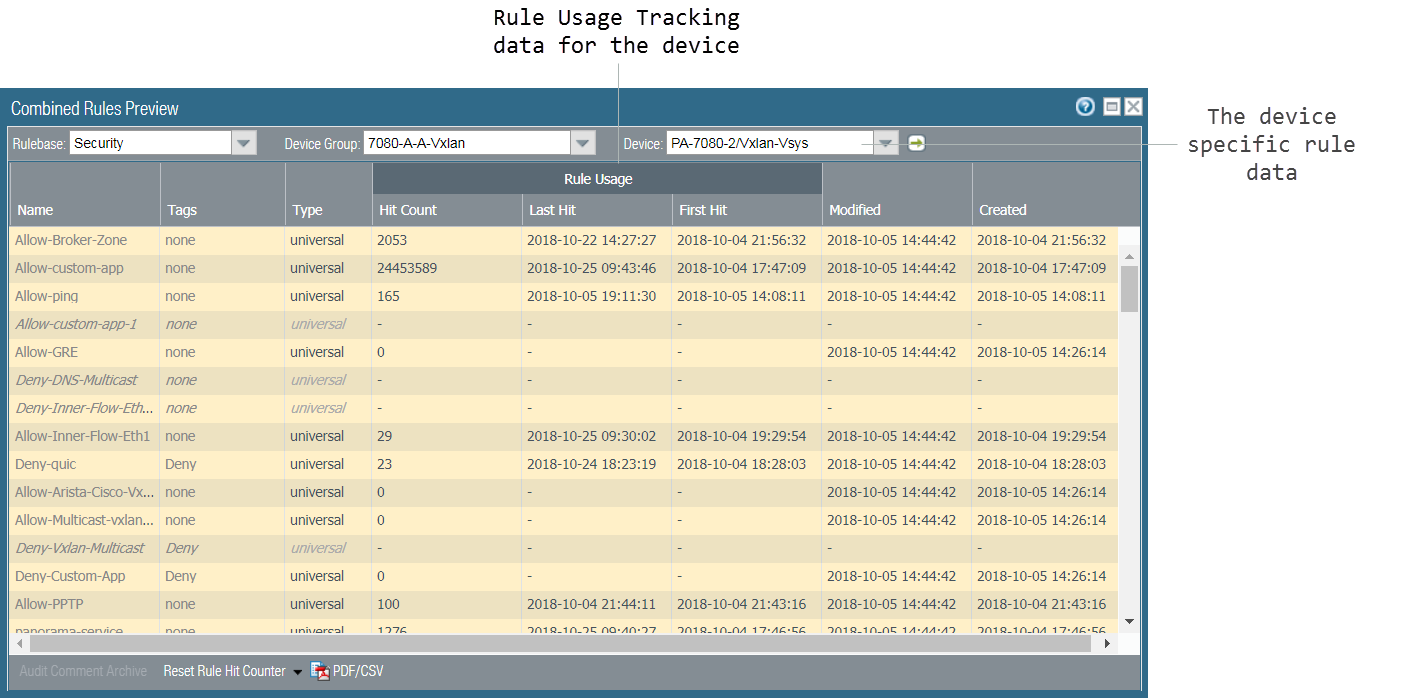The width and height of the screenshot is (1423, 698).
Task: Open the Device Group dropdown arrow
Action: [583, 143]
